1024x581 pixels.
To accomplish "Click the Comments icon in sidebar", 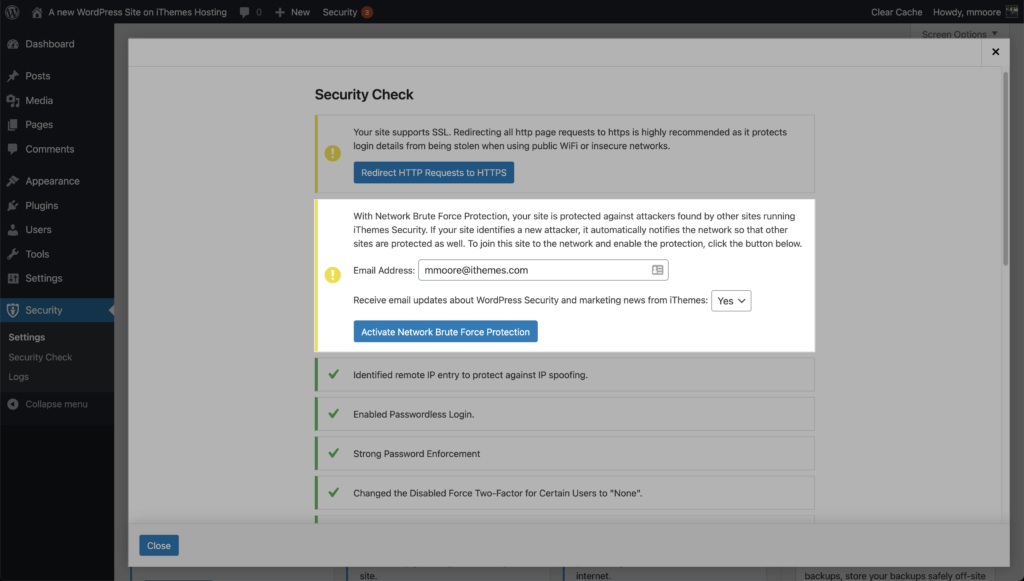I will 12,149.
